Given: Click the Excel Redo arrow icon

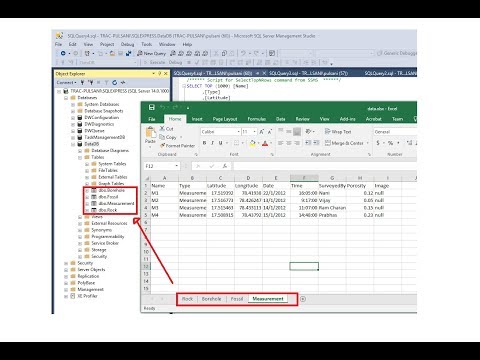Looking at the screenshot, I should click(176, 107).
